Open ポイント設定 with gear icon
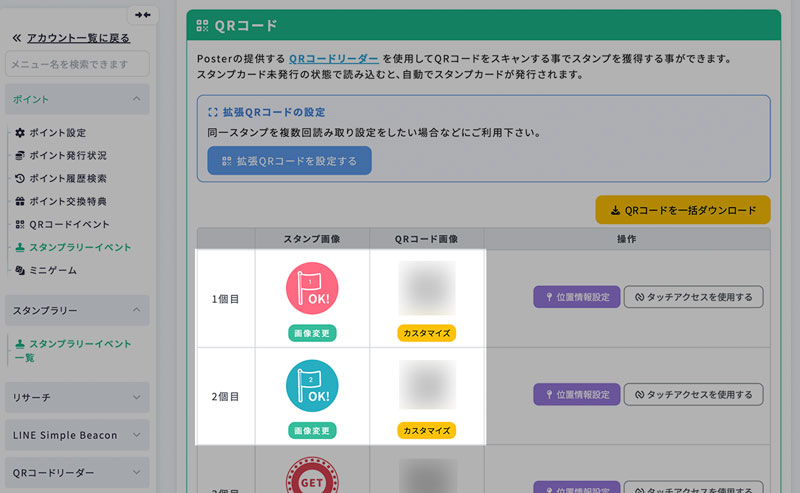The width and height of the screenshot is (800, 493). (x=57, y=133)
